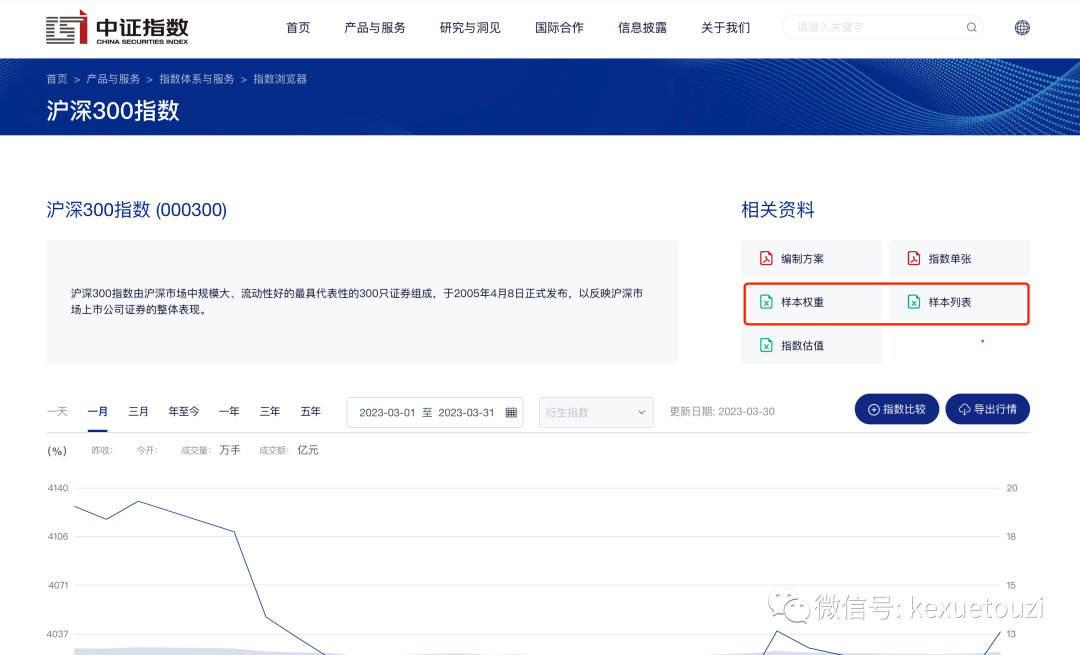This screenshot has width=1080, height=655.
Task: Open 产品与服务 navigation menu
Action: 375,28
